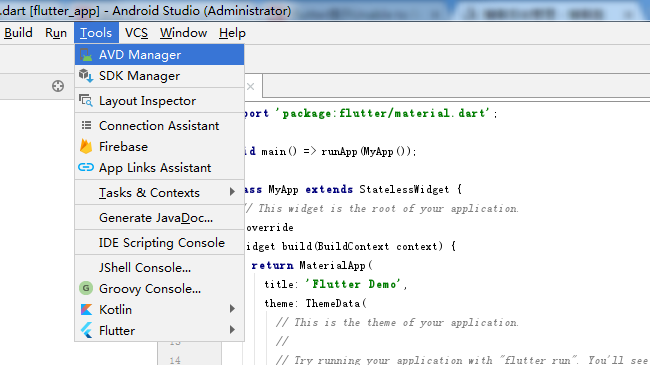This screenshot has width=650, height=365.
Task: Click the Connection Assistant list icon
Action: (x=86, y=125)
